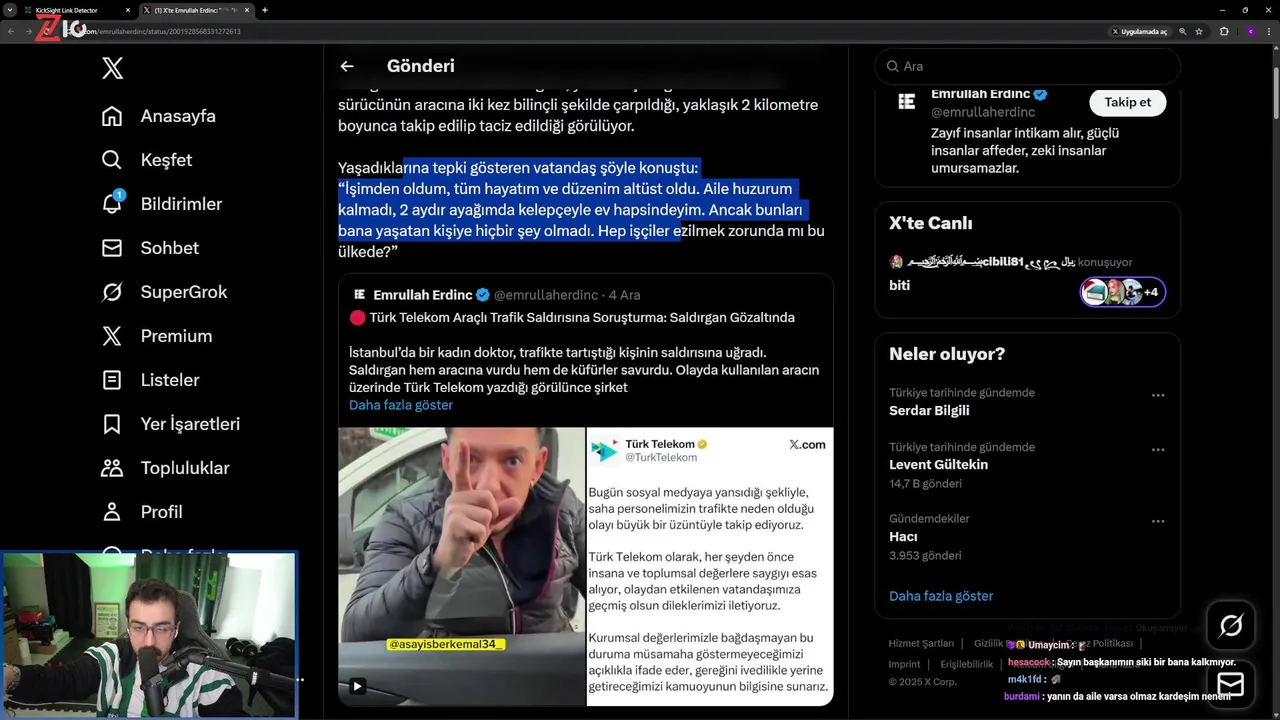Click the '4 Ara' date on quoted post
This screenshot has width=1280, height=720.
pos(624,295)
